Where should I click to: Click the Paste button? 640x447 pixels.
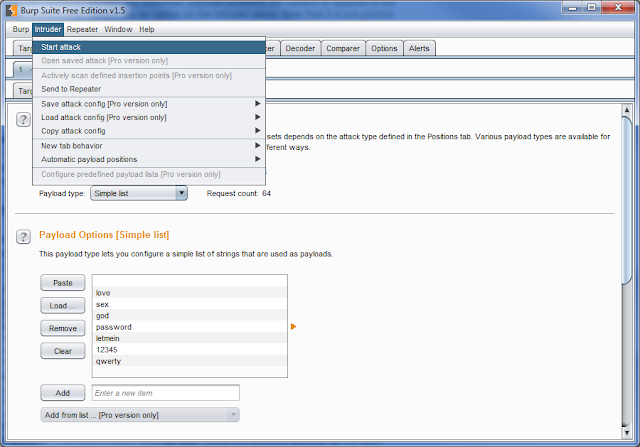(63, 283)
